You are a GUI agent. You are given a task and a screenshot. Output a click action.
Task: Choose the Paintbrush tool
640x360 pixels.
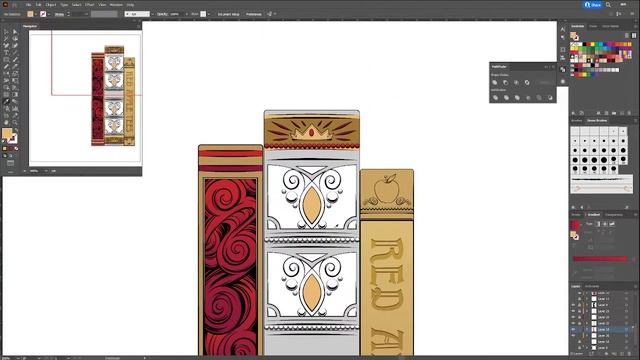point(15,60)
